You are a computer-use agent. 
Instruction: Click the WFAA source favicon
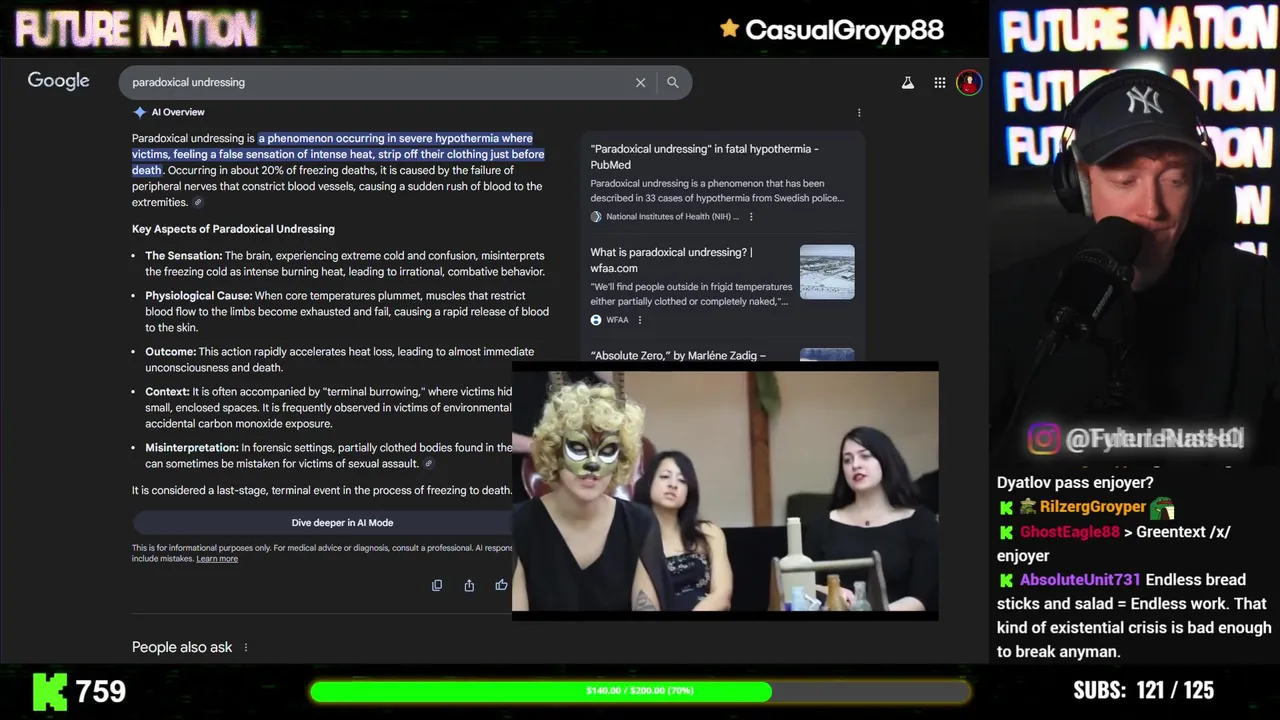tap(596, 320)
